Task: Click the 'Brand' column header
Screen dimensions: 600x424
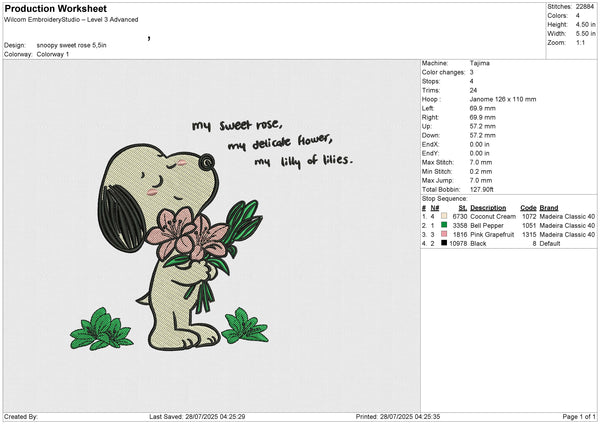Action: coord(549,208)
